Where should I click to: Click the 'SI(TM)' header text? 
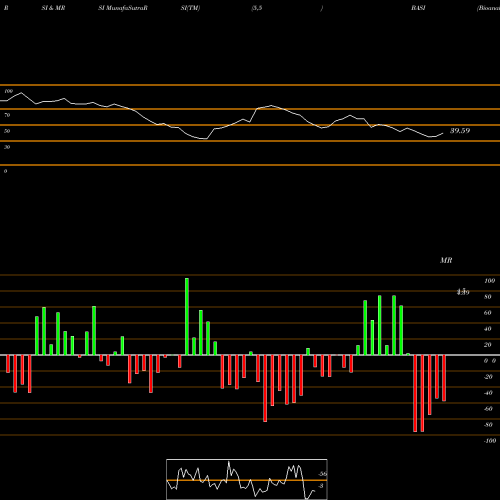tap(190, 8)
